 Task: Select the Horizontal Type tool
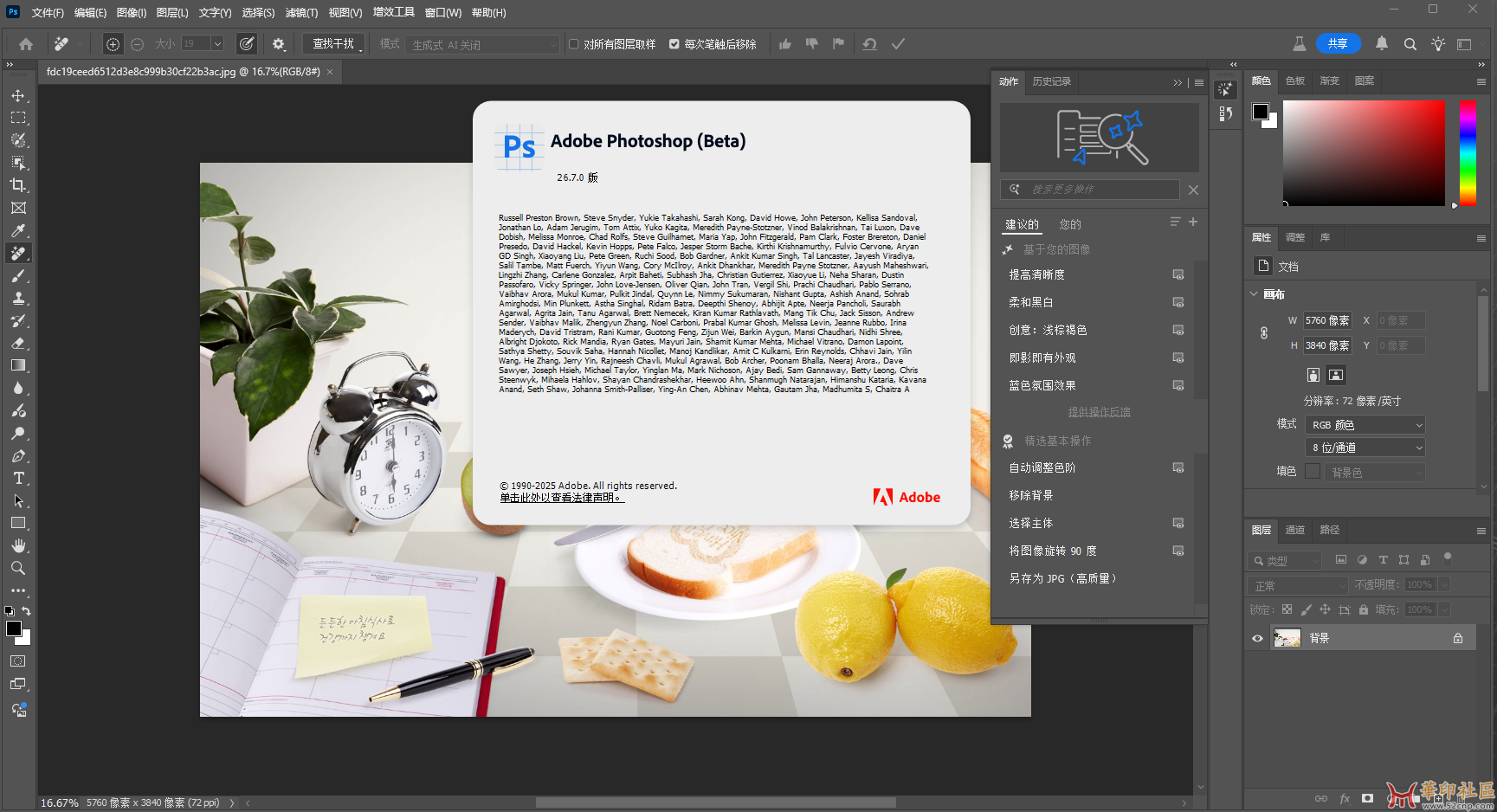tap(18, 478)
